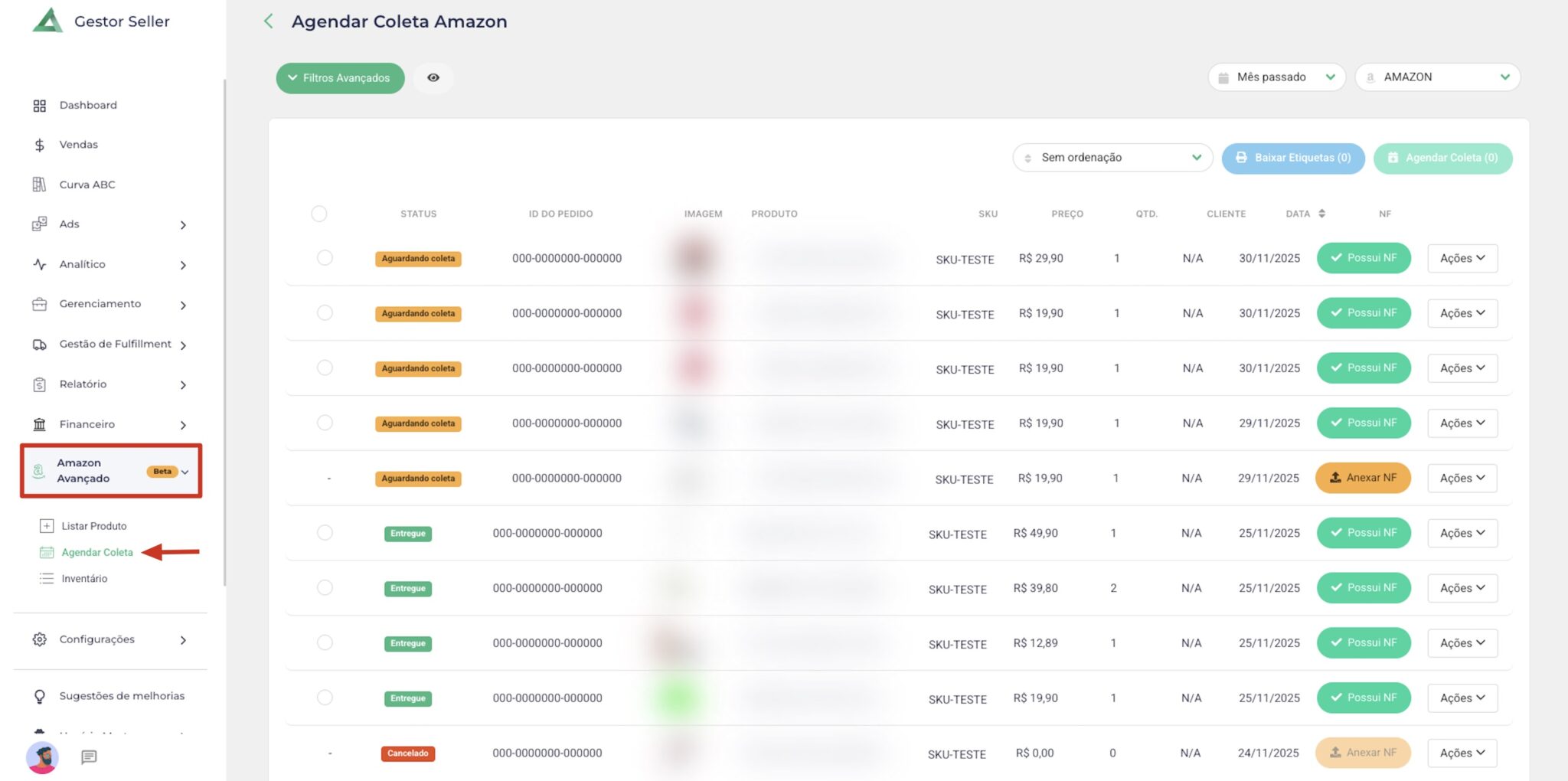Viewport: 1568px width, 781px height.
Task: Click the Dashboard grid icon in sidebar
Action: (40, 106)
